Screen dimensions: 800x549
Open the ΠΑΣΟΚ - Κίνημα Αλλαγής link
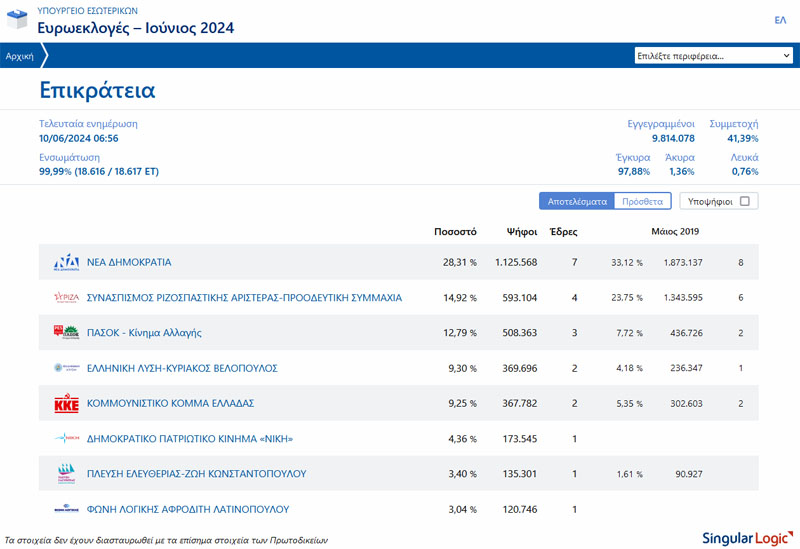point(144,332)
